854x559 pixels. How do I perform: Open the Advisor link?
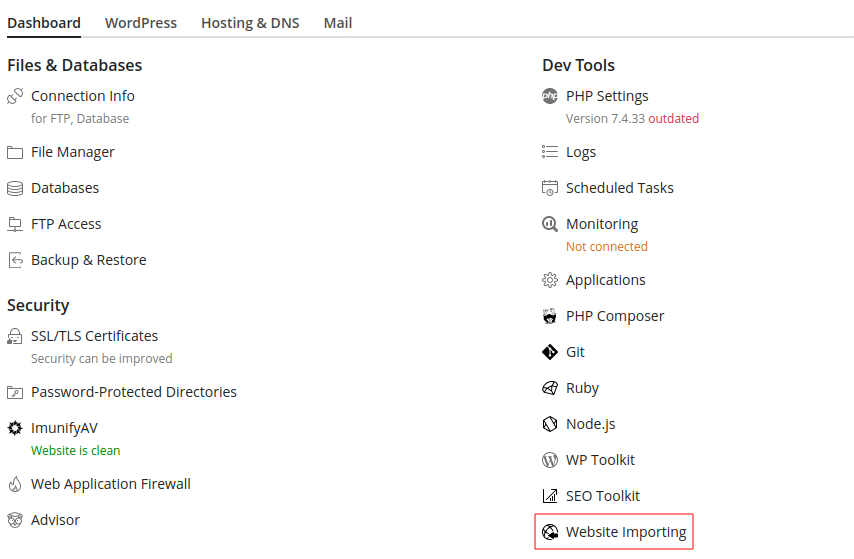click(55, 520)
